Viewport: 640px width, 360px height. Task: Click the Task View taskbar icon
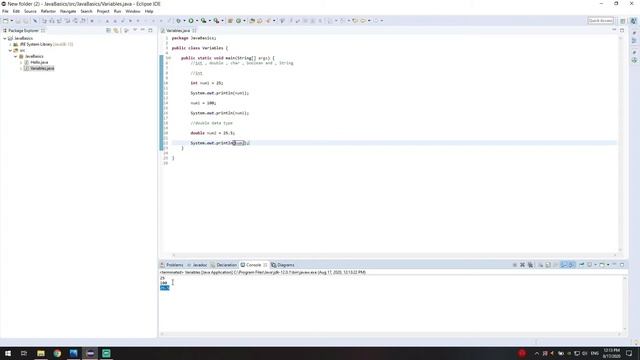tap(24, 353)
